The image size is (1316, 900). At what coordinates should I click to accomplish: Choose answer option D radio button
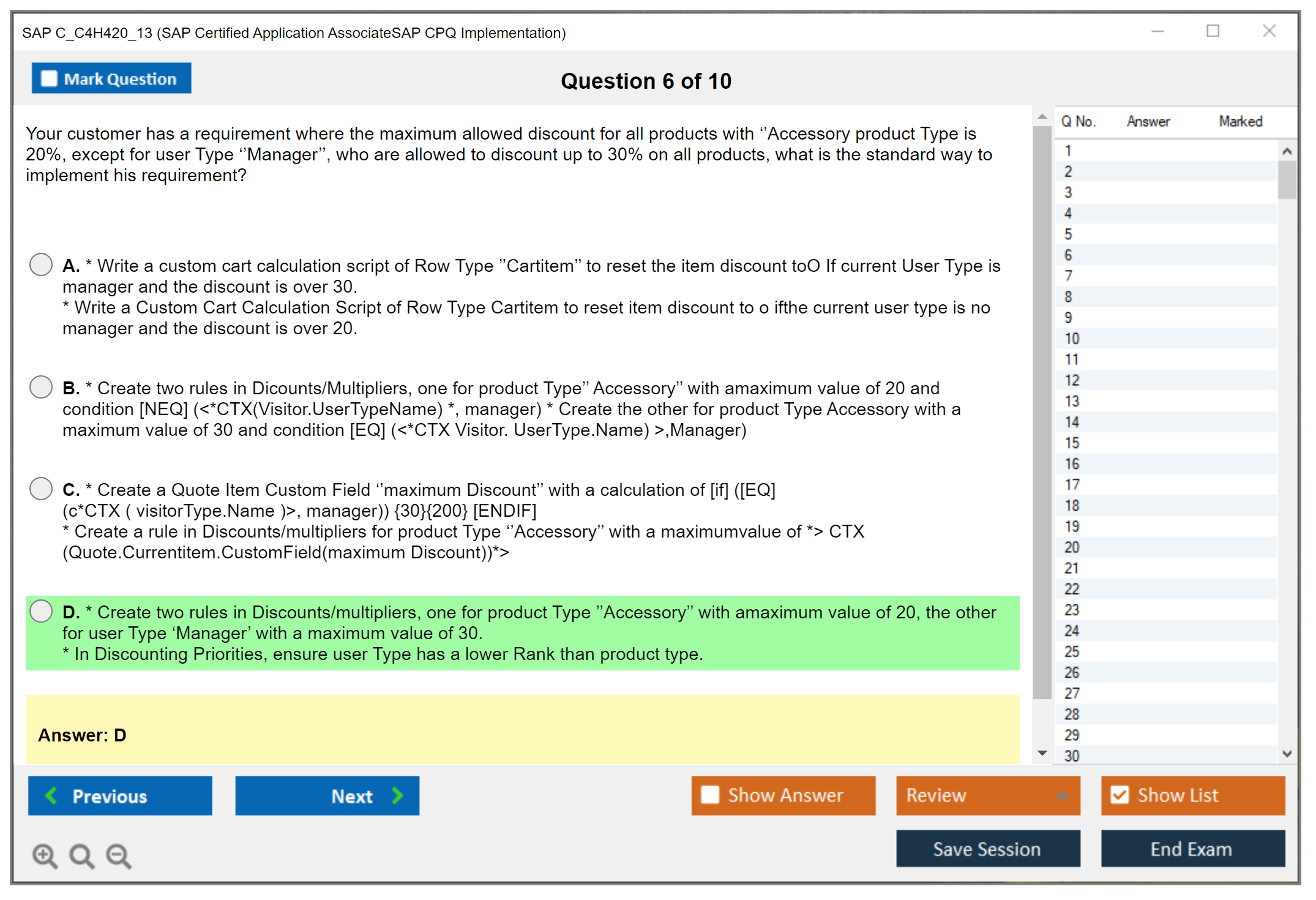(41, 611)
